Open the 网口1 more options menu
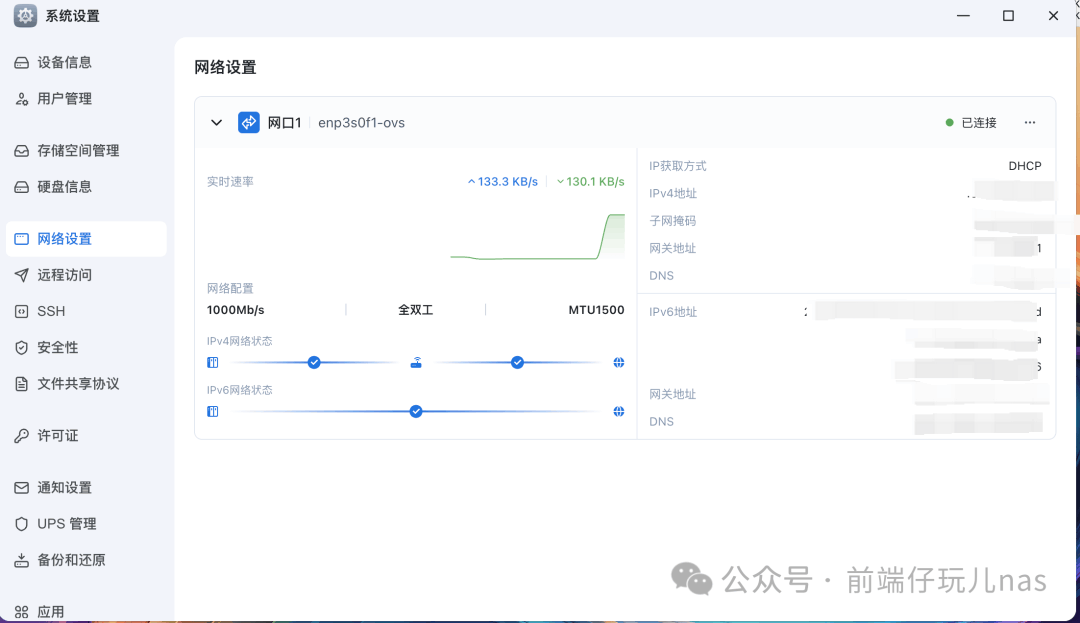 click(x=1030, y=123)
